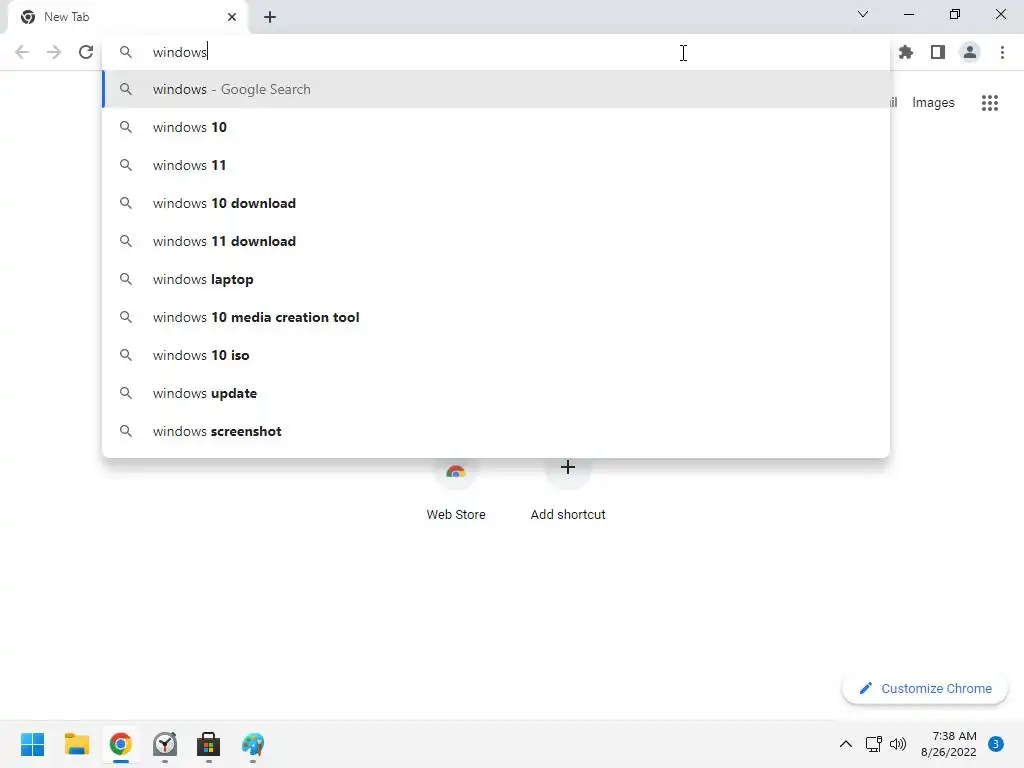Click the magnifier icon in address bar

[x=126, y=52]
